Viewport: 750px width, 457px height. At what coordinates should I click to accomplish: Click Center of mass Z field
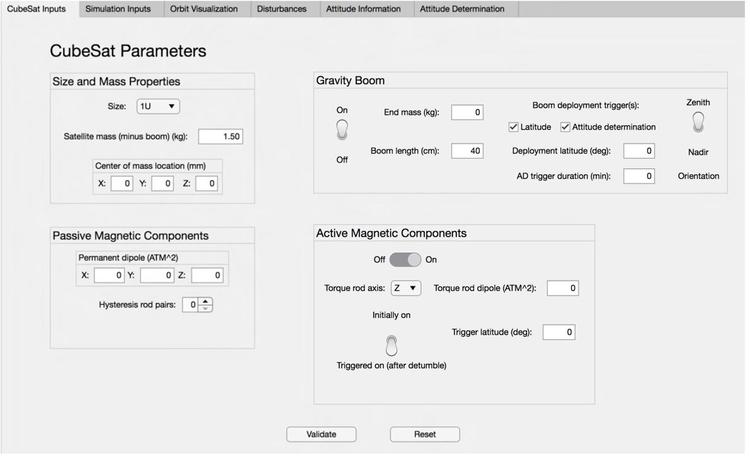click(206, 183)
